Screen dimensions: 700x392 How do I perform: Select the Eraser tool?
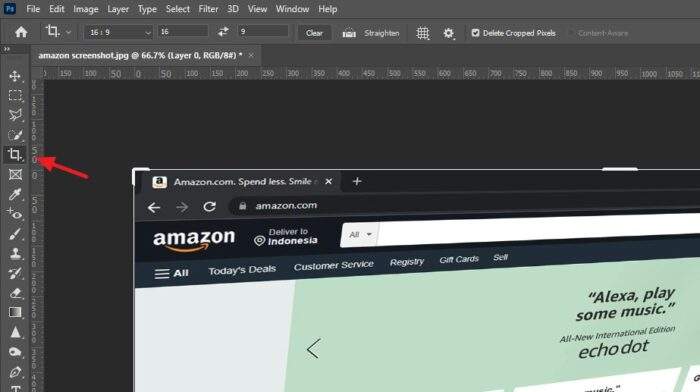[x=15, y=293]
